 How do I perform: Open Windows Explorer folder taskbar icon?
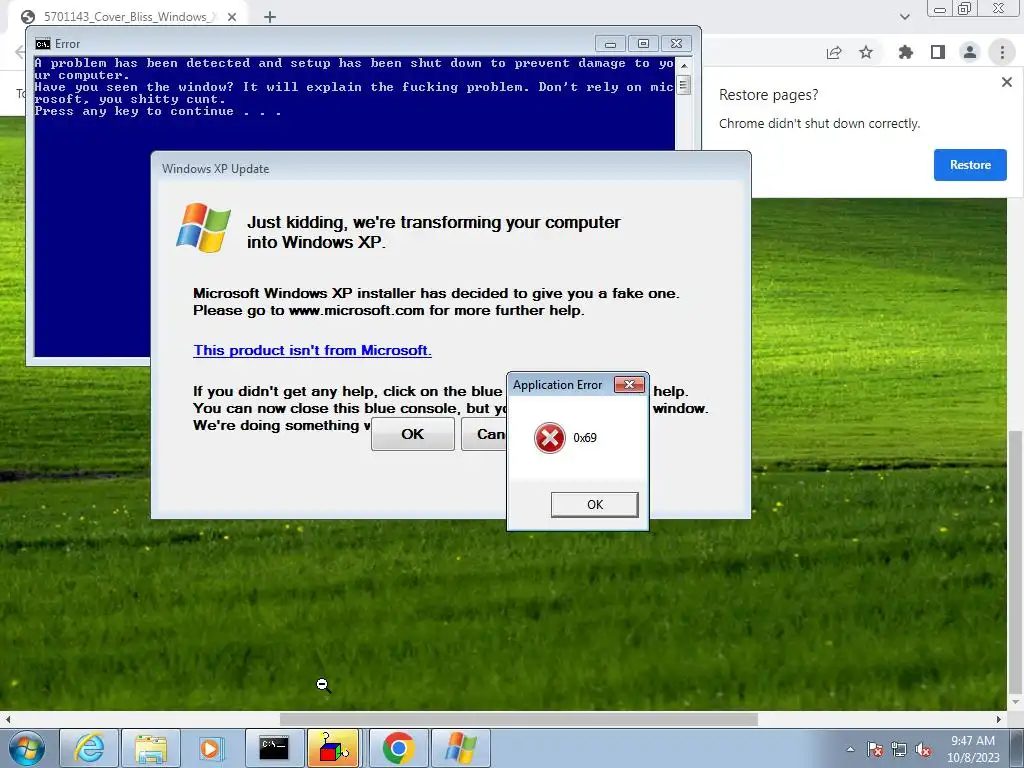150,748
